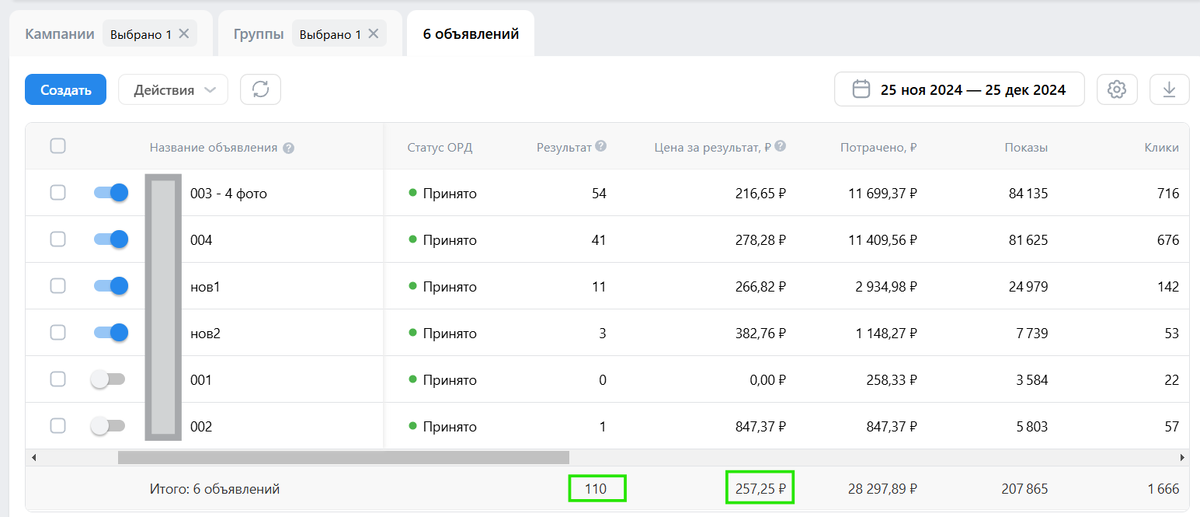Open ad named 003 - 4 фото
Viewport: 1200px width, 517px height.
[x=228, y=193]
